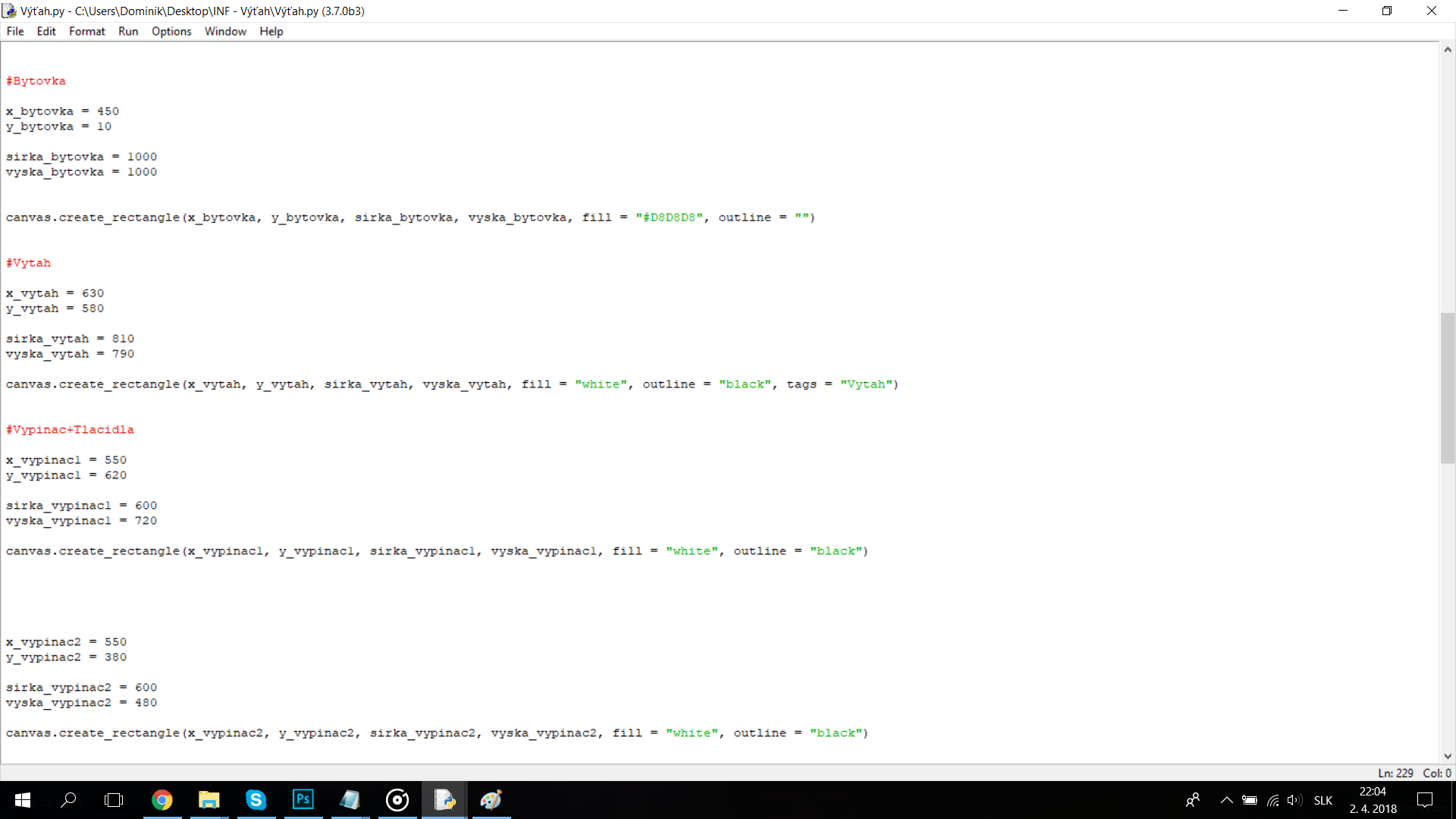The image size is (1456, 819).
Task: Open the Format menu
Action: click(x=86, y=31)
